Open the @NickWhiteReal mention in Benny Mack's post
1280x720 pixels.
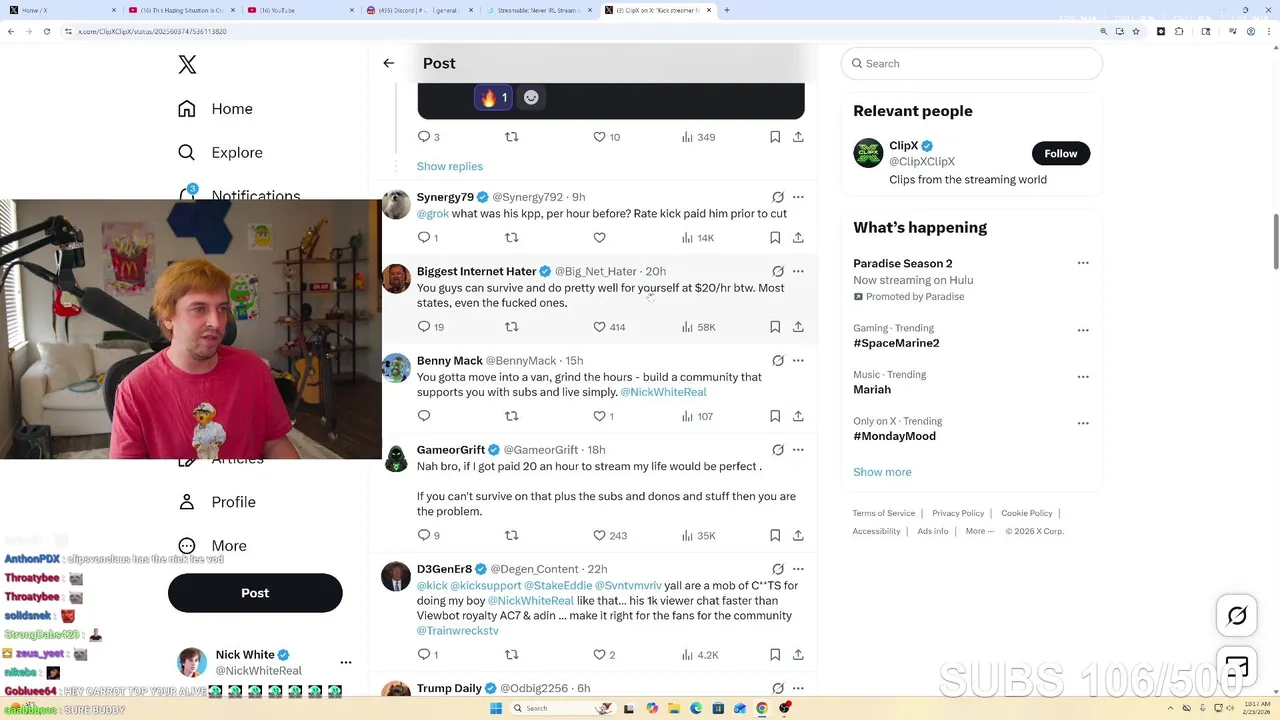pyautogui.click(x=663, y=392)
